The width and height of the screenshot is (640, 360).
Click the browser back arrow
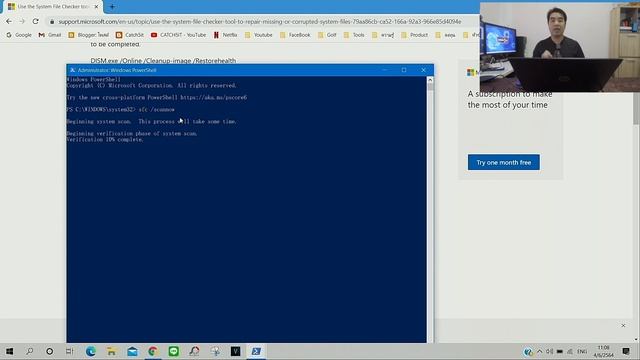(x=9, y=21)
